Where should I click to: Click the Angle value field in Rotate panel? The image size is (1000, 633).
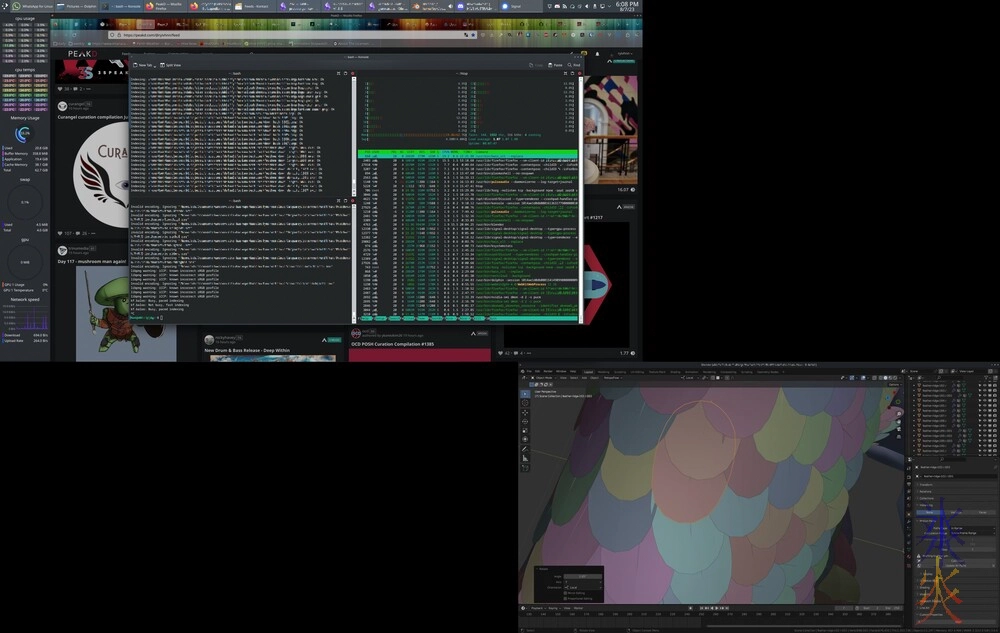(x=582, y=577)
